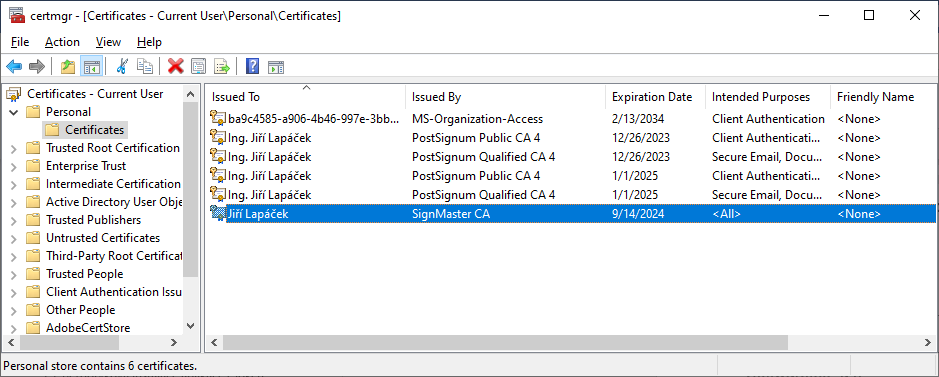The image size is (939, 377).
Task: Open the View menu
Action: 108,42
